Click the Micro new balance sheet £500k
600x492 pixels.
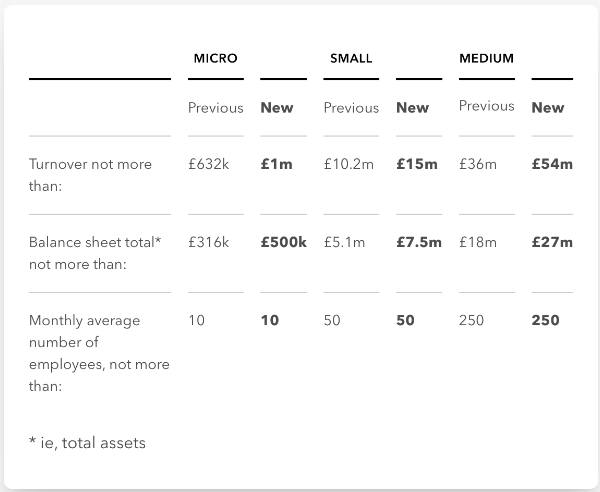(283, 242)
